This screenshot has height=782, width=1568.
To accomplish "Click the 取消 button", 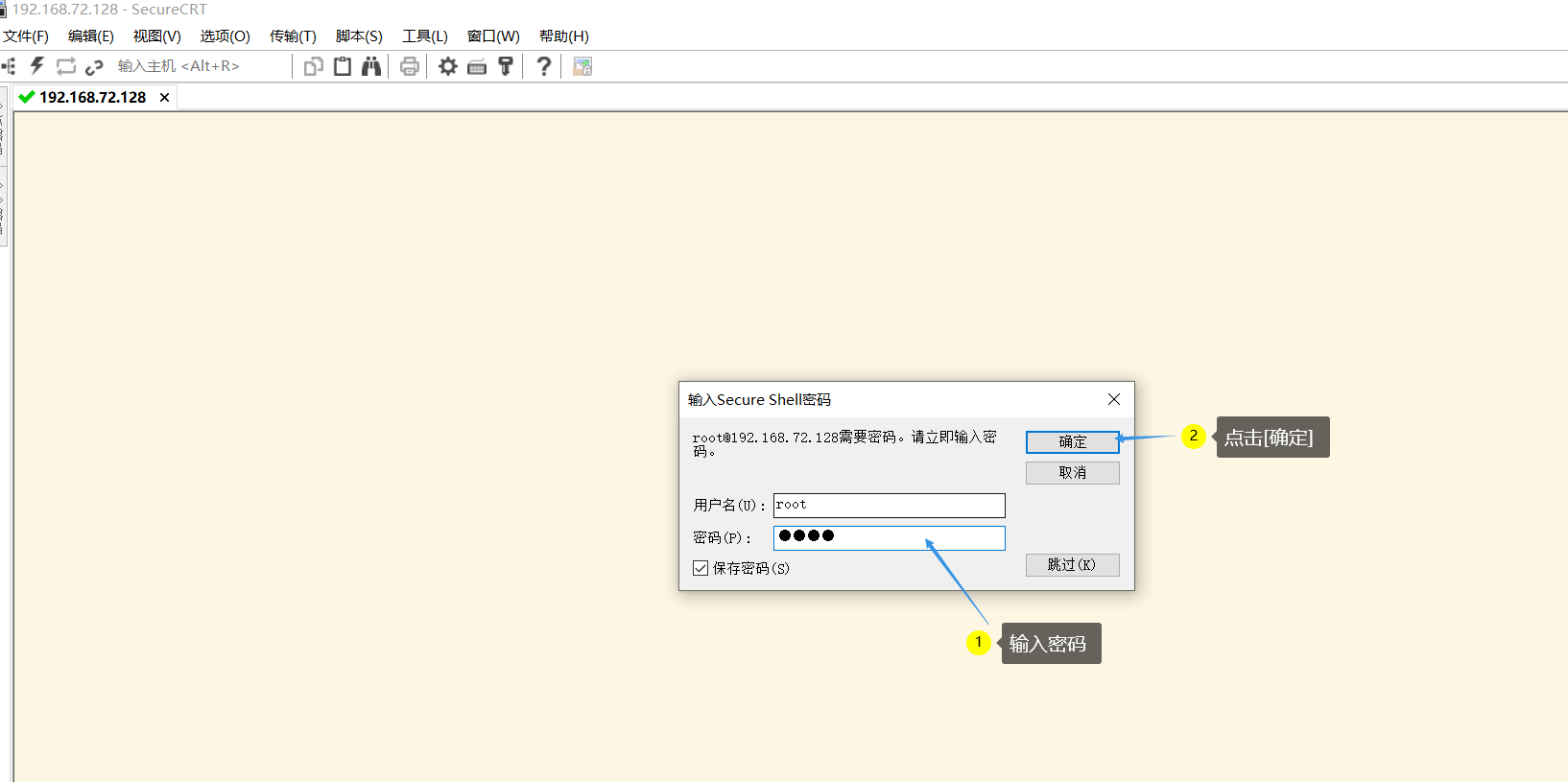I will click(1072, 473).
